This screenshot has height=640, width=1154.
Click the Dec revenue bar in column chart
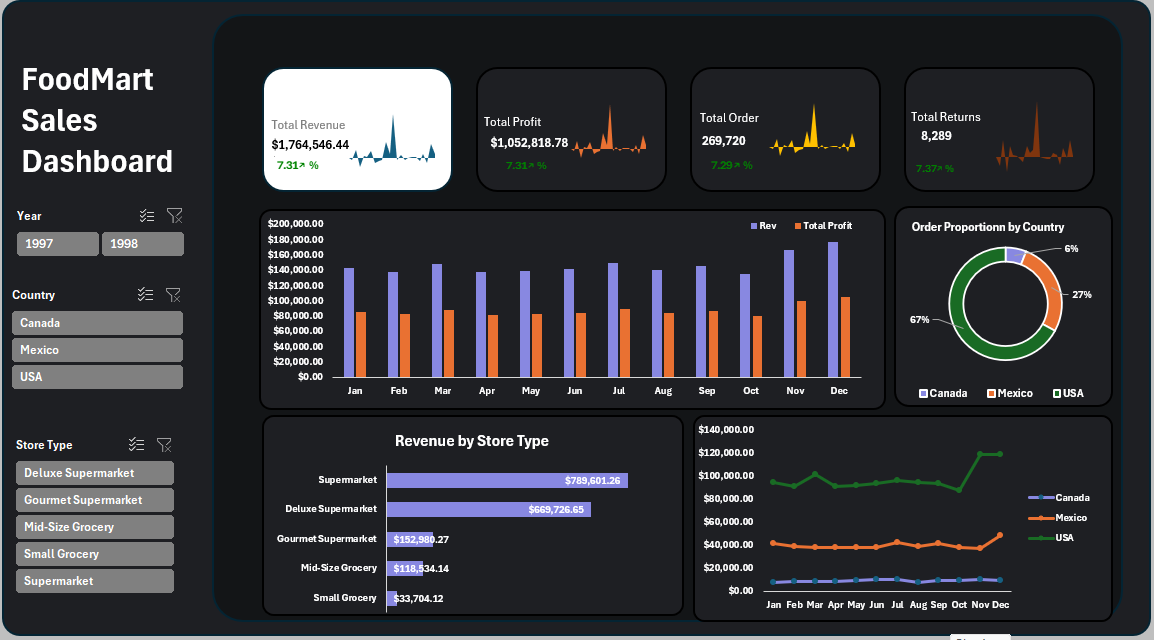tap(833, 310)
